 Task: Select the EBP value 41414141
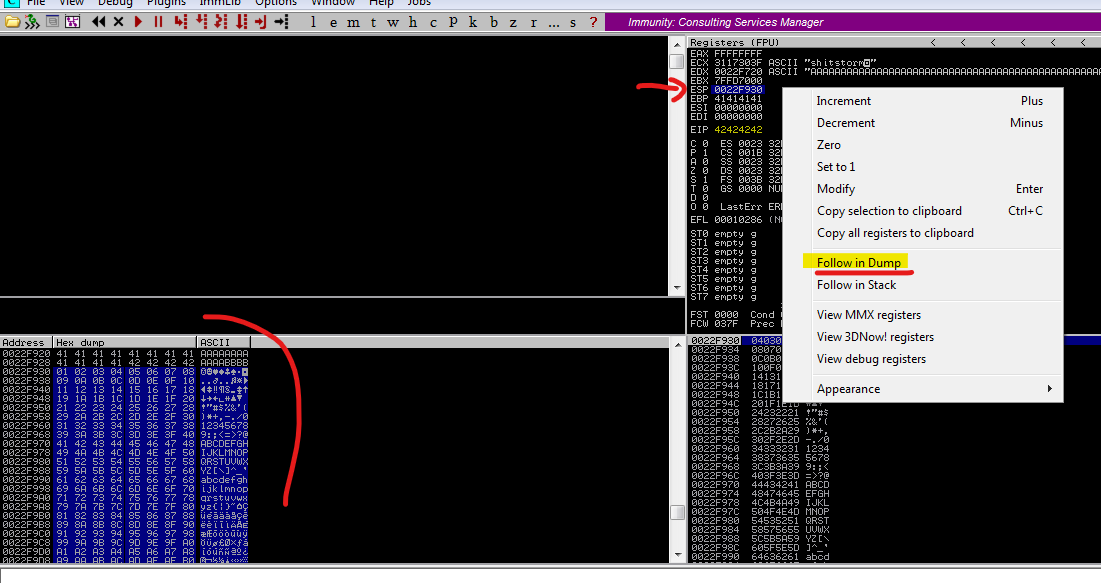click(x=738, y=99)
